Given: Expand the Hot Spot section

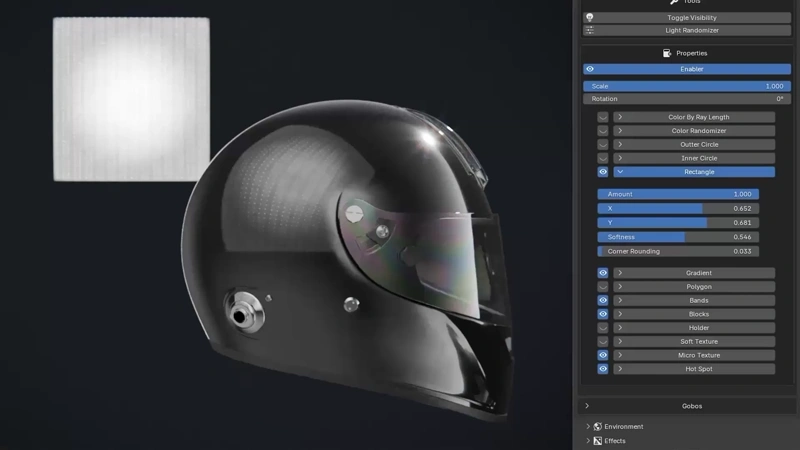Looking at the screenshot, I should click(620, 369).
